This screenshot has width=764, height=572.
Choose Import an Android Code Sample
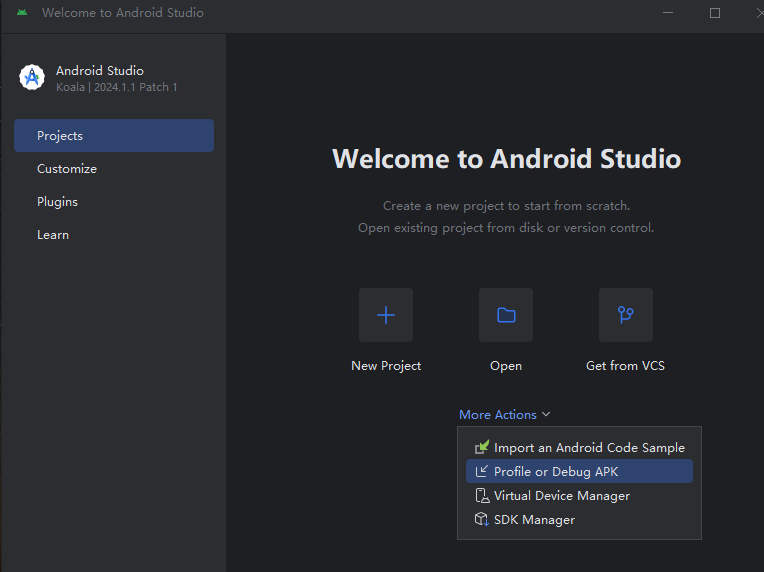[579, 447]
